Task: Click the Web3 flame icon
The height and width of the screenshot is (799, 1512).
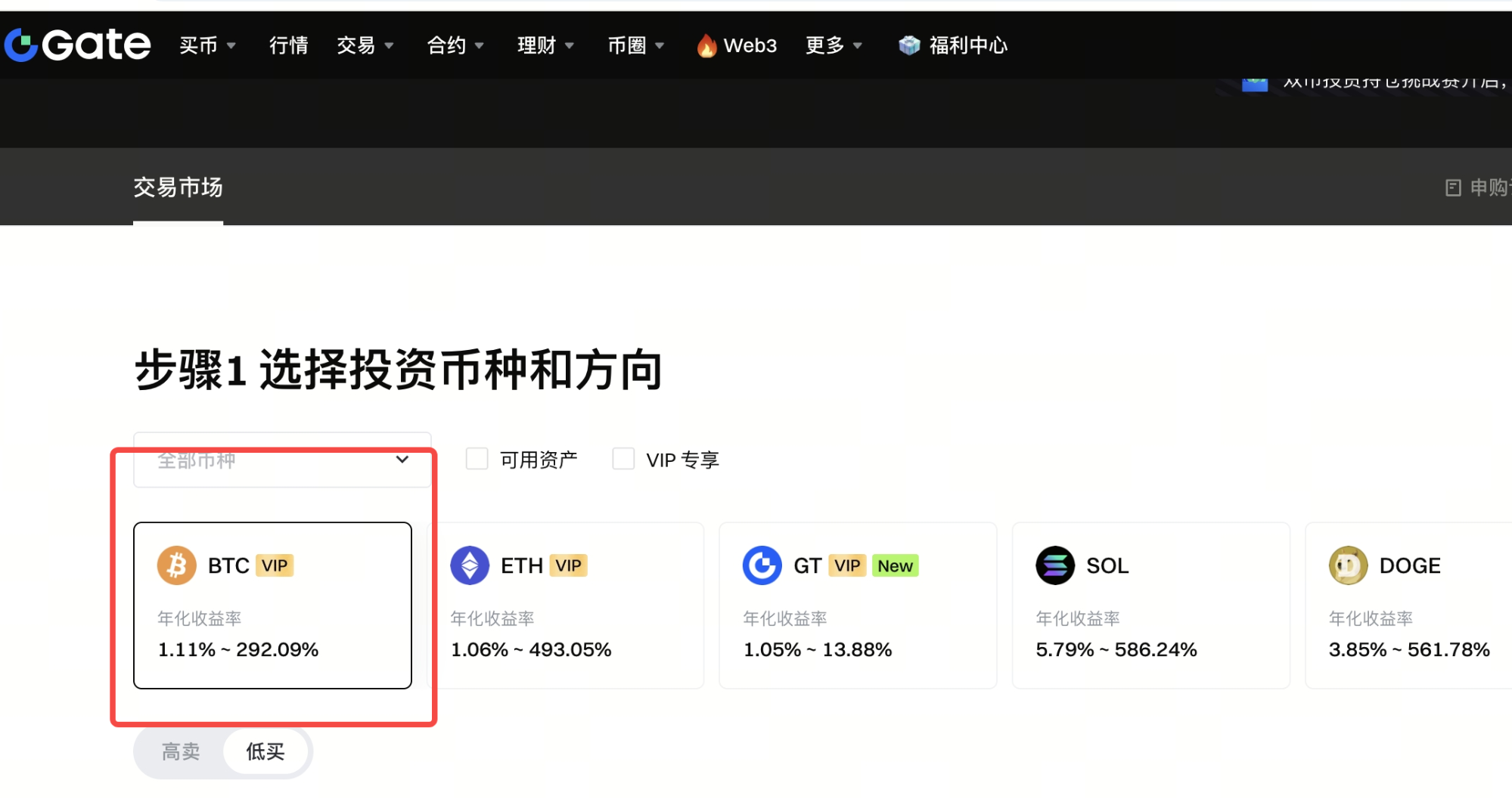Action: [706, 45]
